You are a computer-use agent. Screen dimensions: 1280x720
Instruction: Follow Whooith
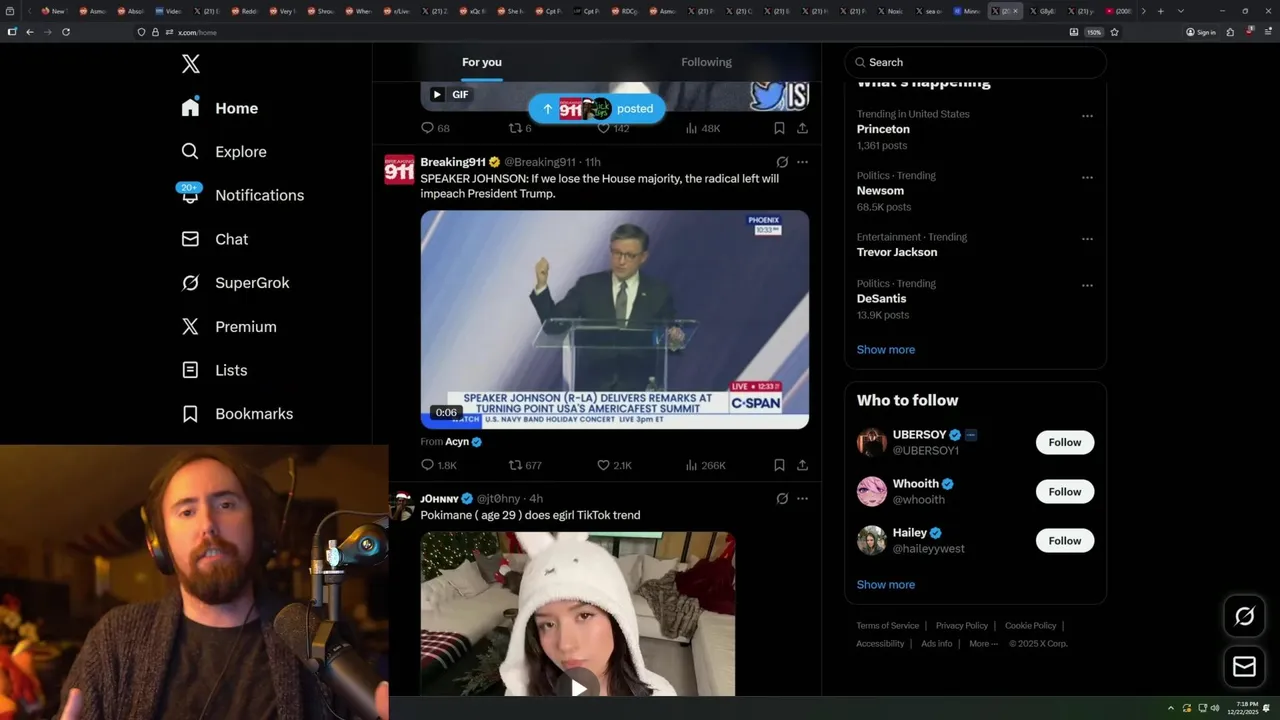1065,491
